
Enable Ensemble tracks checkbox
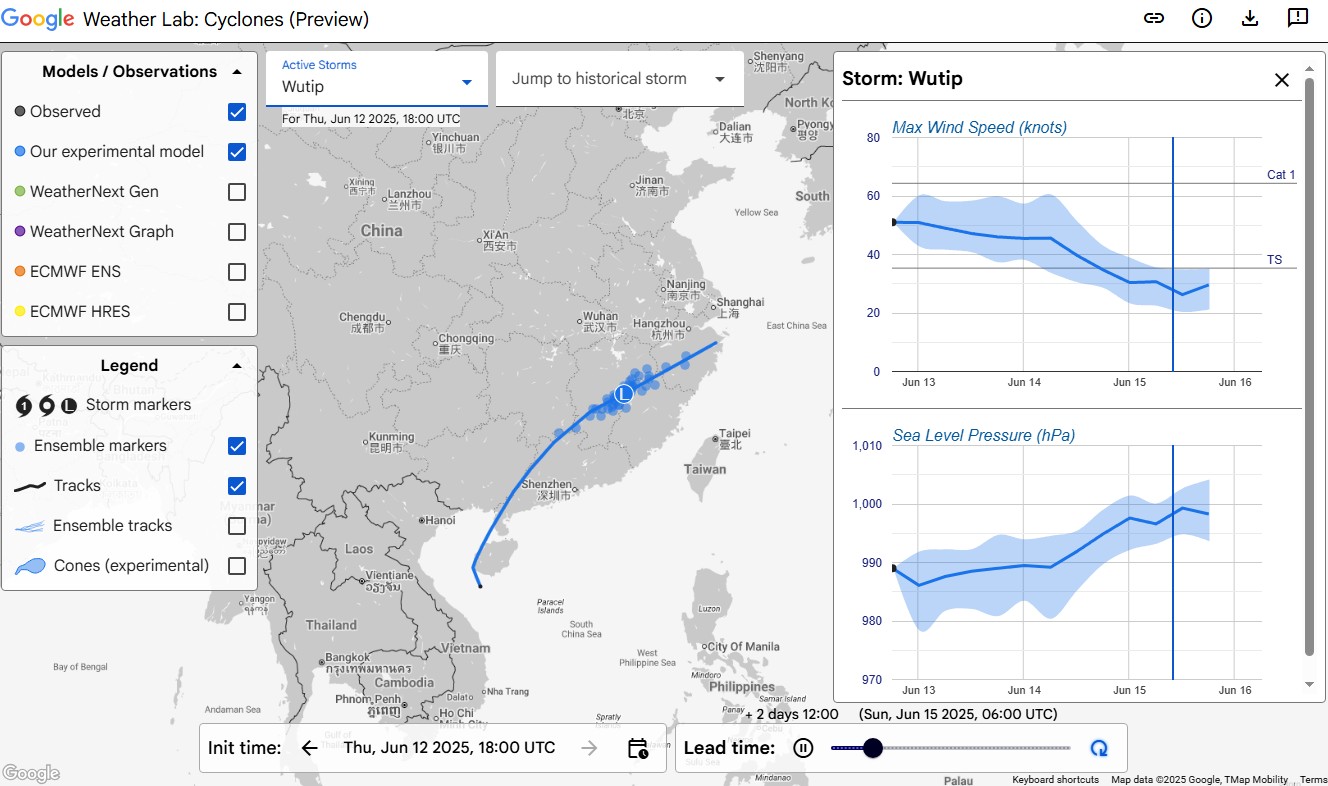237,526
